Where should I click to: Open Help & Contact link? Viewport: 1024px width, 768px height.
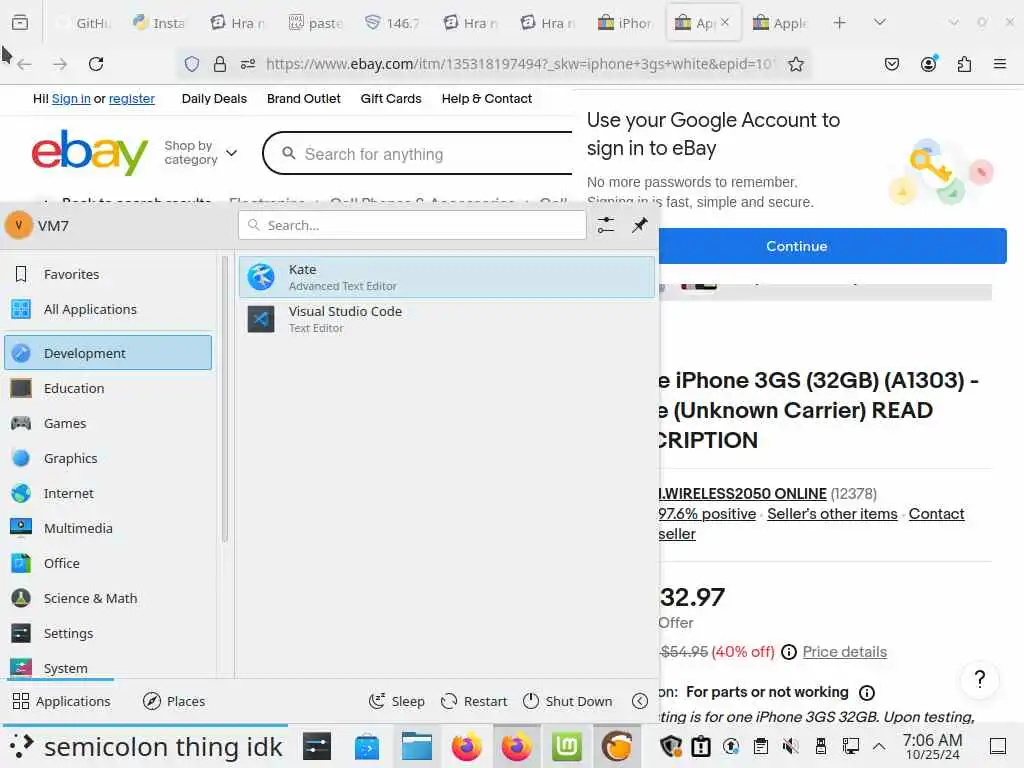coord(487,99)
